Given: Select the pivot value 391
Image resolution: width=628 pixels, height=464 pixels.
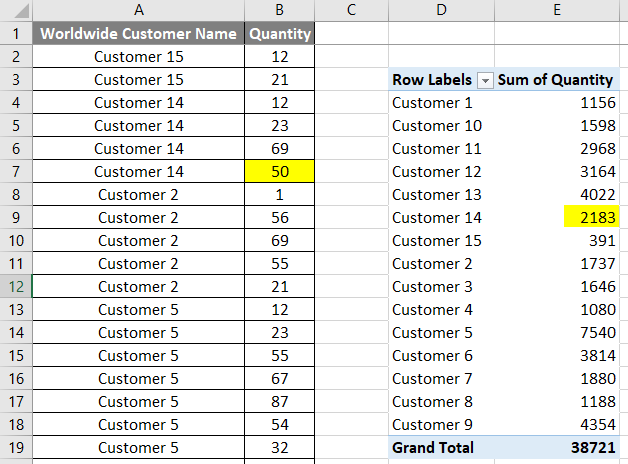Looking at the screenshot, I should pos(602,241).
